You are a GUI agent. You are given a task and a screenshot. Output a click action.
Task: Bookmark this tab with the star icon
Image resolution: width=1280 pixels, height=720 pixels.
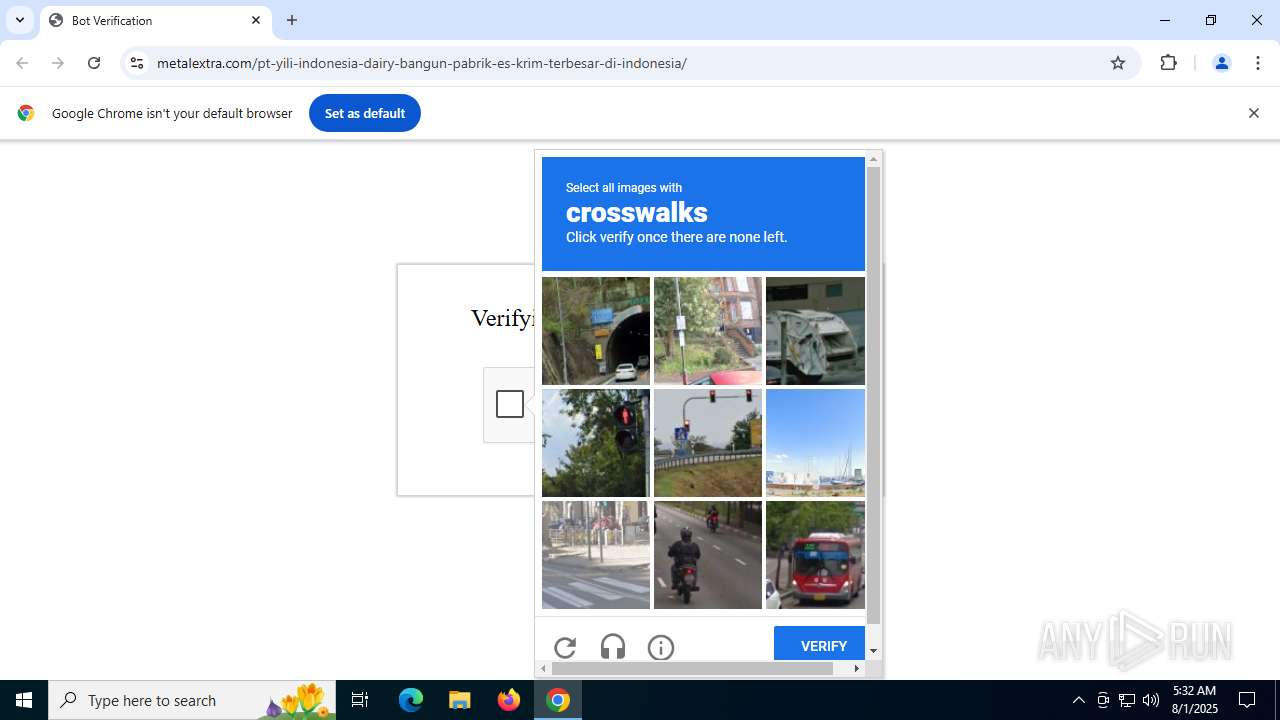coord(1118,63)
